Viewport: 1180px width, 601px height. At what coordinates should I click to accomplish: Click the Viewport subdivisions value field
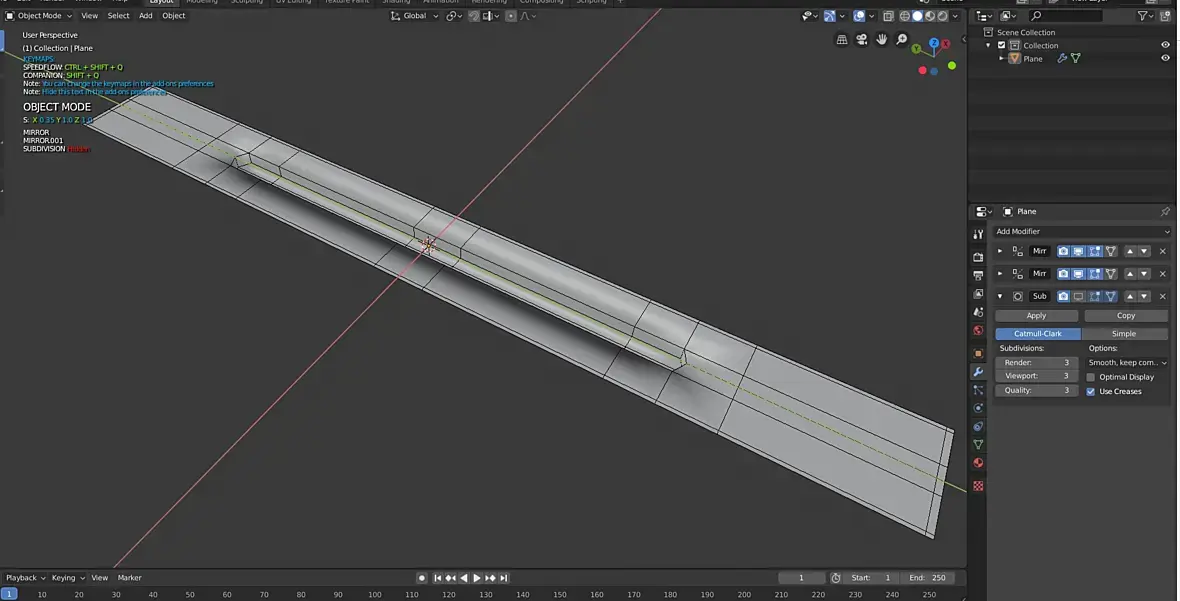(1036, 376)
